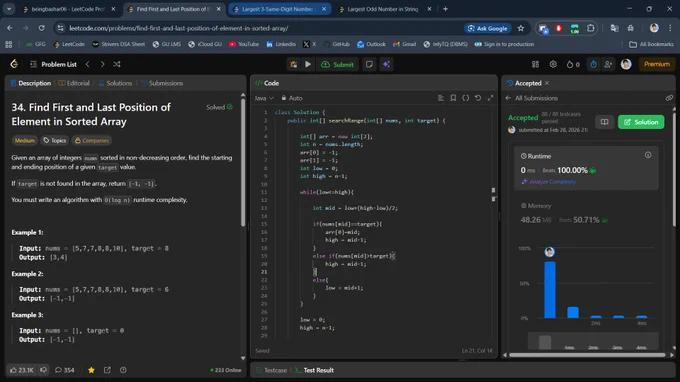Close the Accepted tab

[547, 83]
